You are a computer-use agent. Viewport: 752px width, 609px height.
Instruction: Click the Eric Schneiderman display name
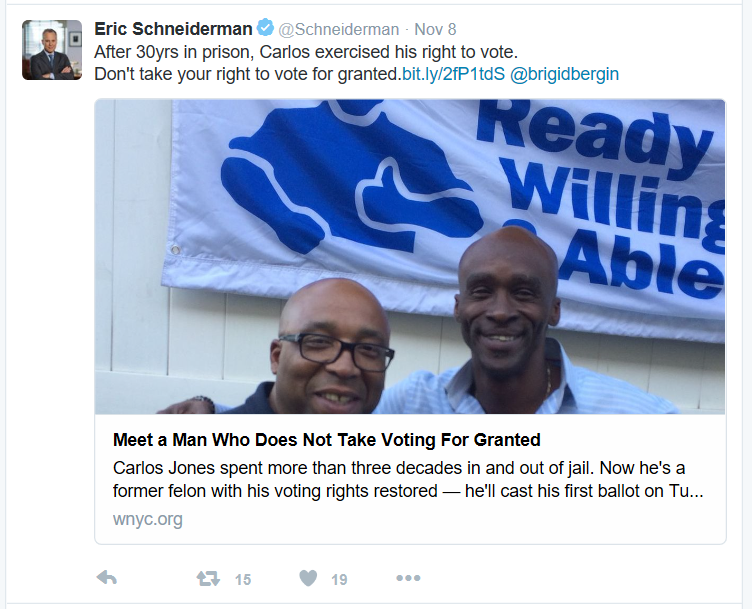(x=173, y=29)
